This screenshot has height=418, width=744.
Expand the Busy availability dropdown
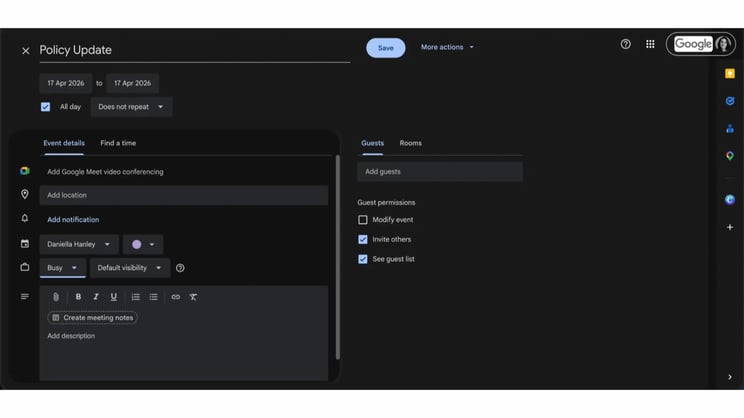[62, 268]
